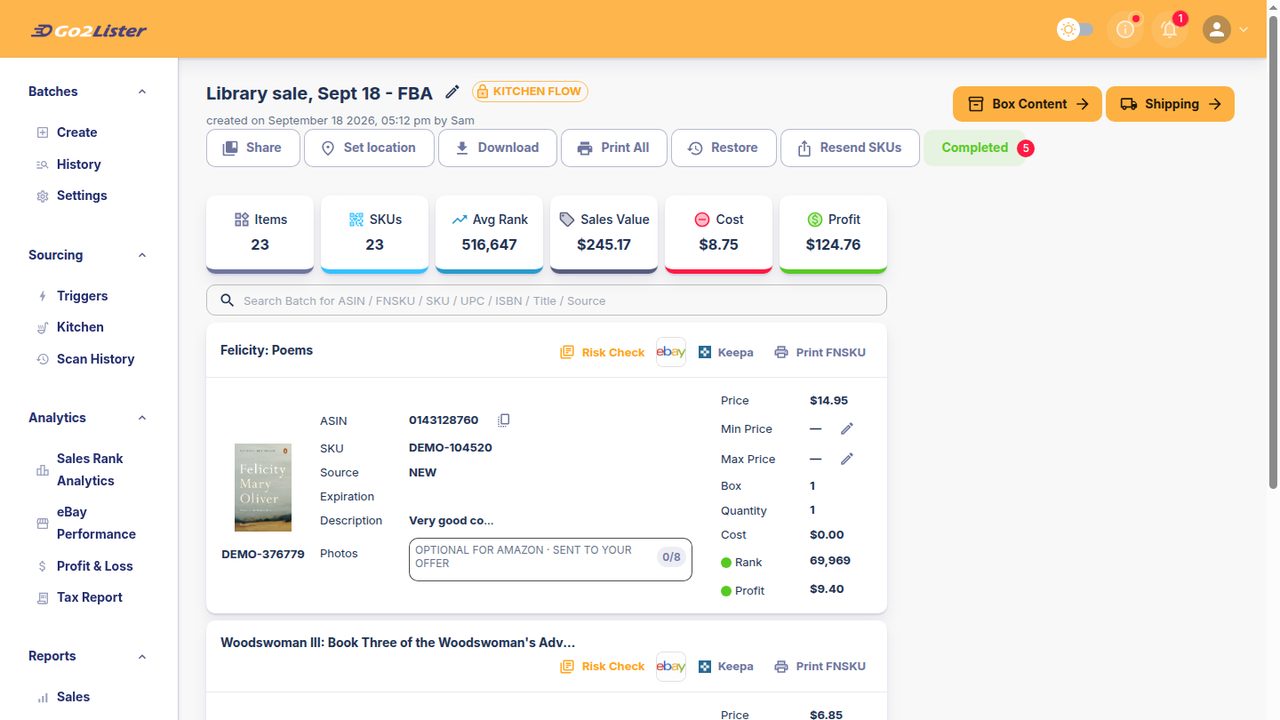
Task: Open Keepa for Felicity: Poems
Action: [x=726, y=352]
